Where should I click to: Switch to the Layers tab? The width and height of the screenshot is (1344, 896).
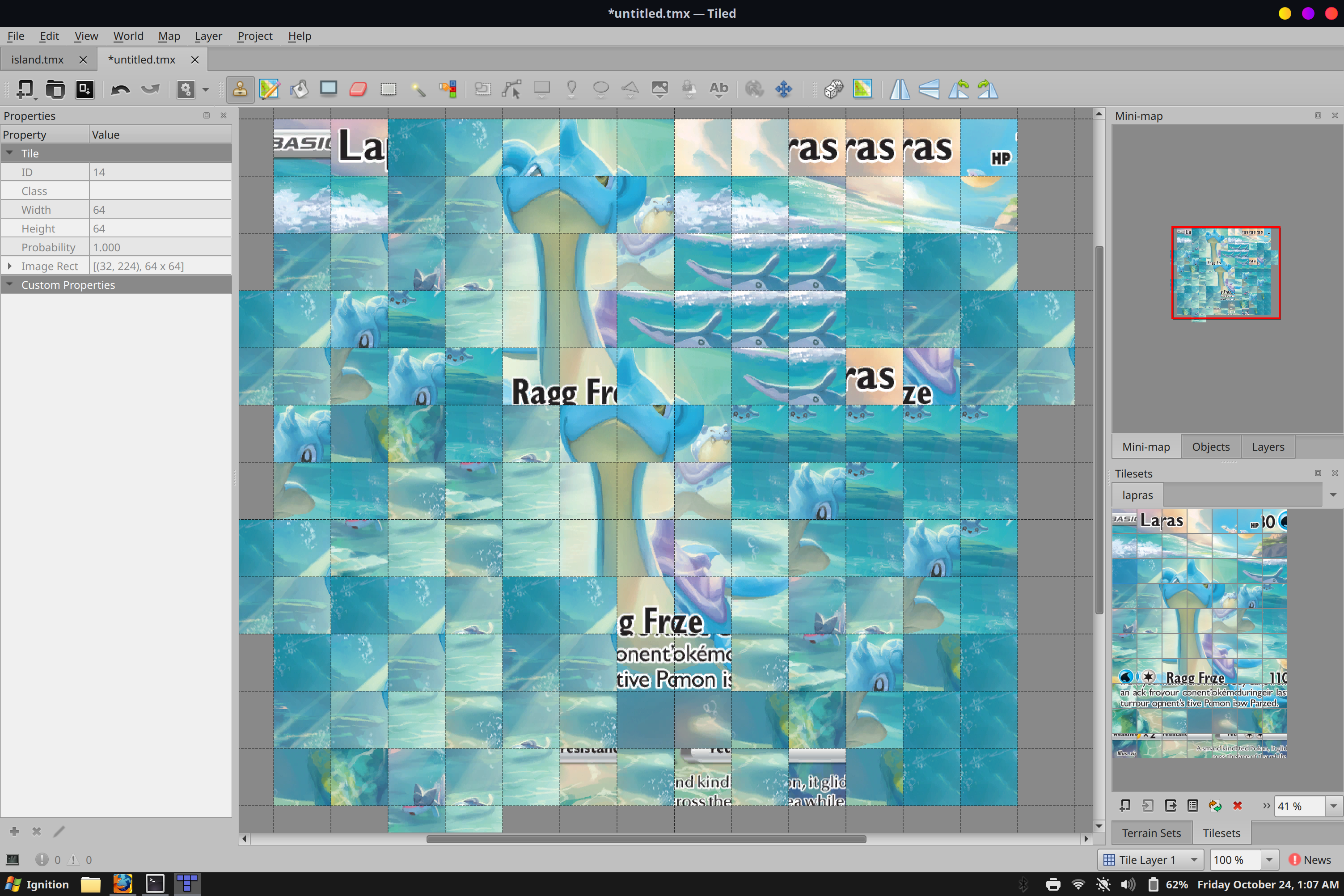(1268, 447)
